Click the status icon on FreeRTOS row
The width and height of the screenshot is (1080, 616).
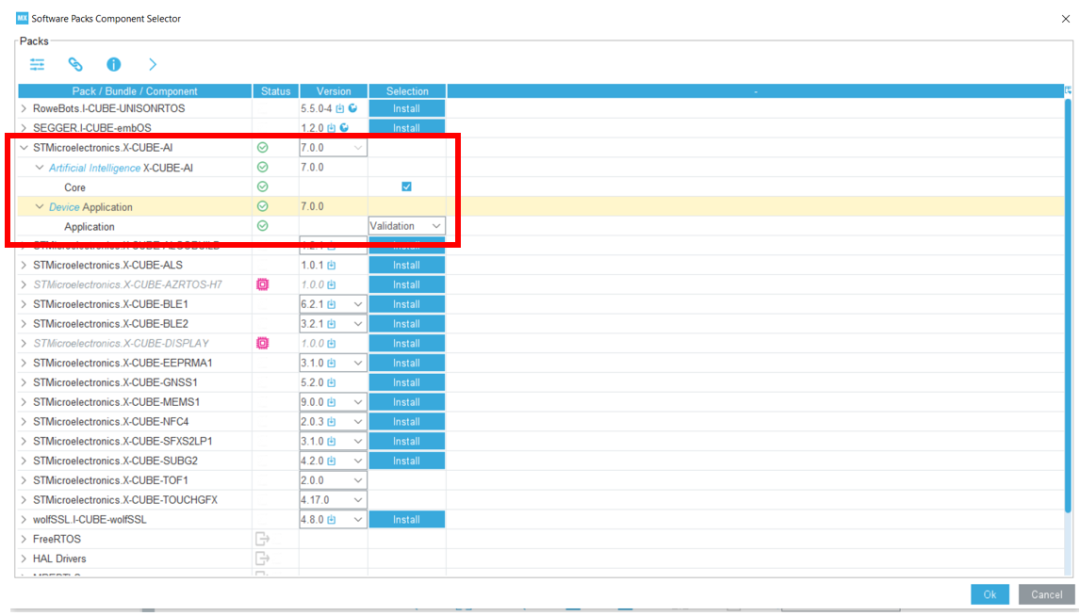(262, 539)
